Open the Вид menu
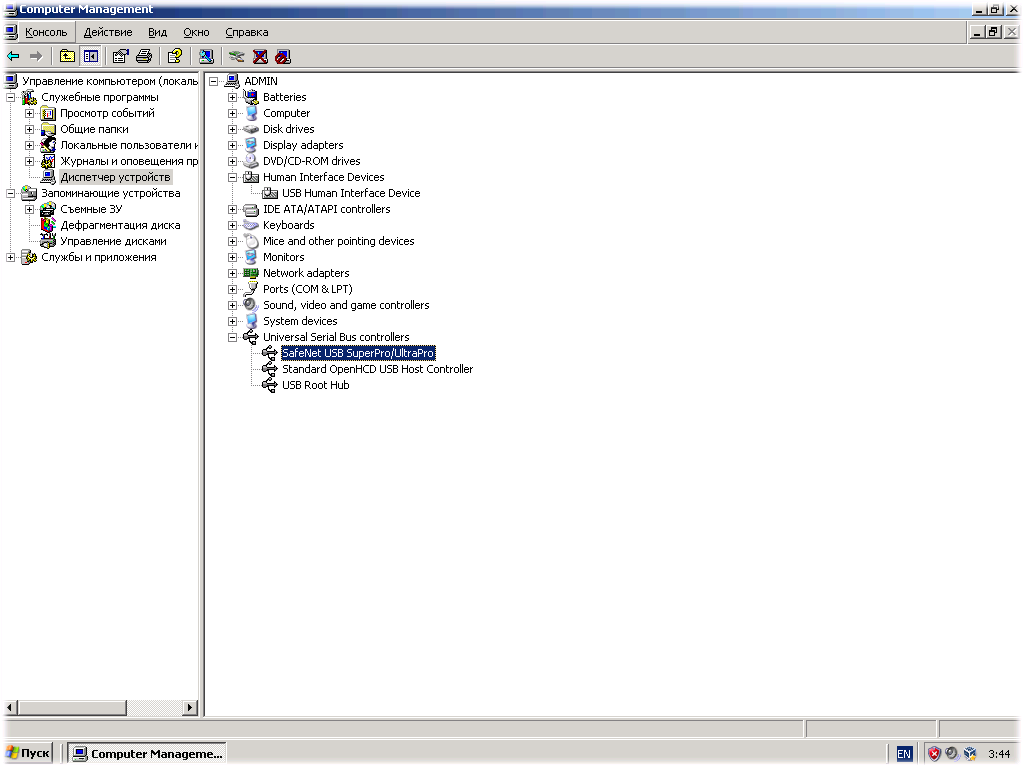This screenshot has height=768, width=1024. point(157,32)
